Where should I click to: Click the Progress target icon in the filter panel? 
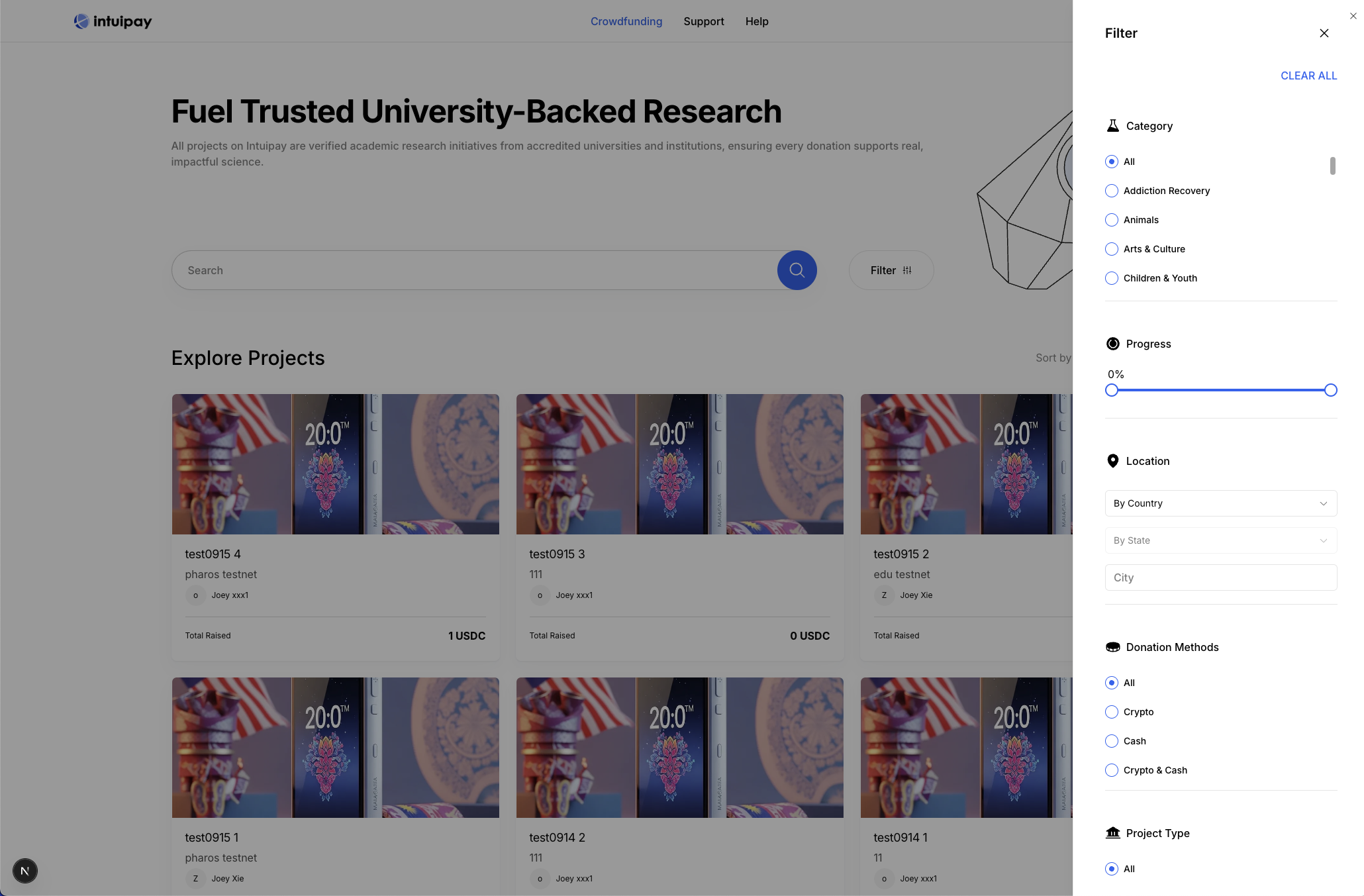(x=1112, y=344)
